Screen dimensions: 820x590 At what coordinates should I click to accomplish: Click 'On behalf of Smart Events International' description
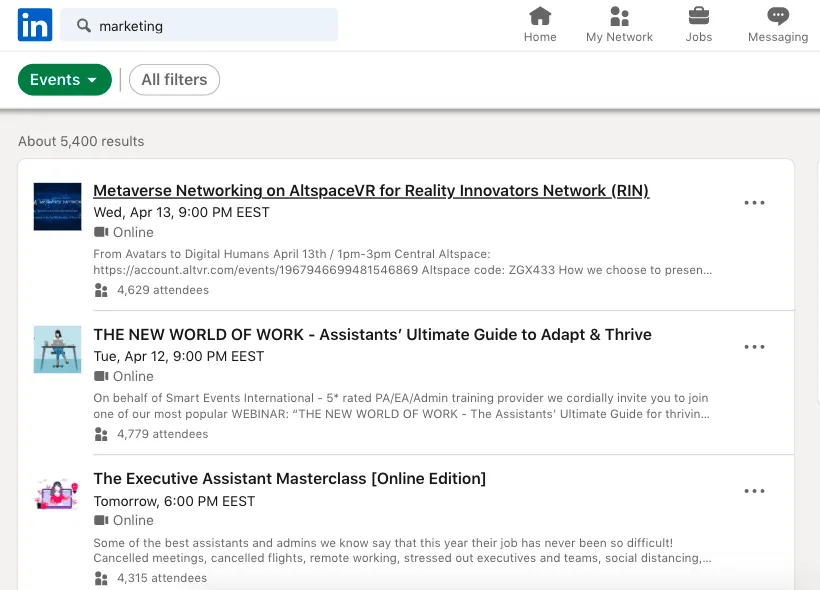[402, 406]
